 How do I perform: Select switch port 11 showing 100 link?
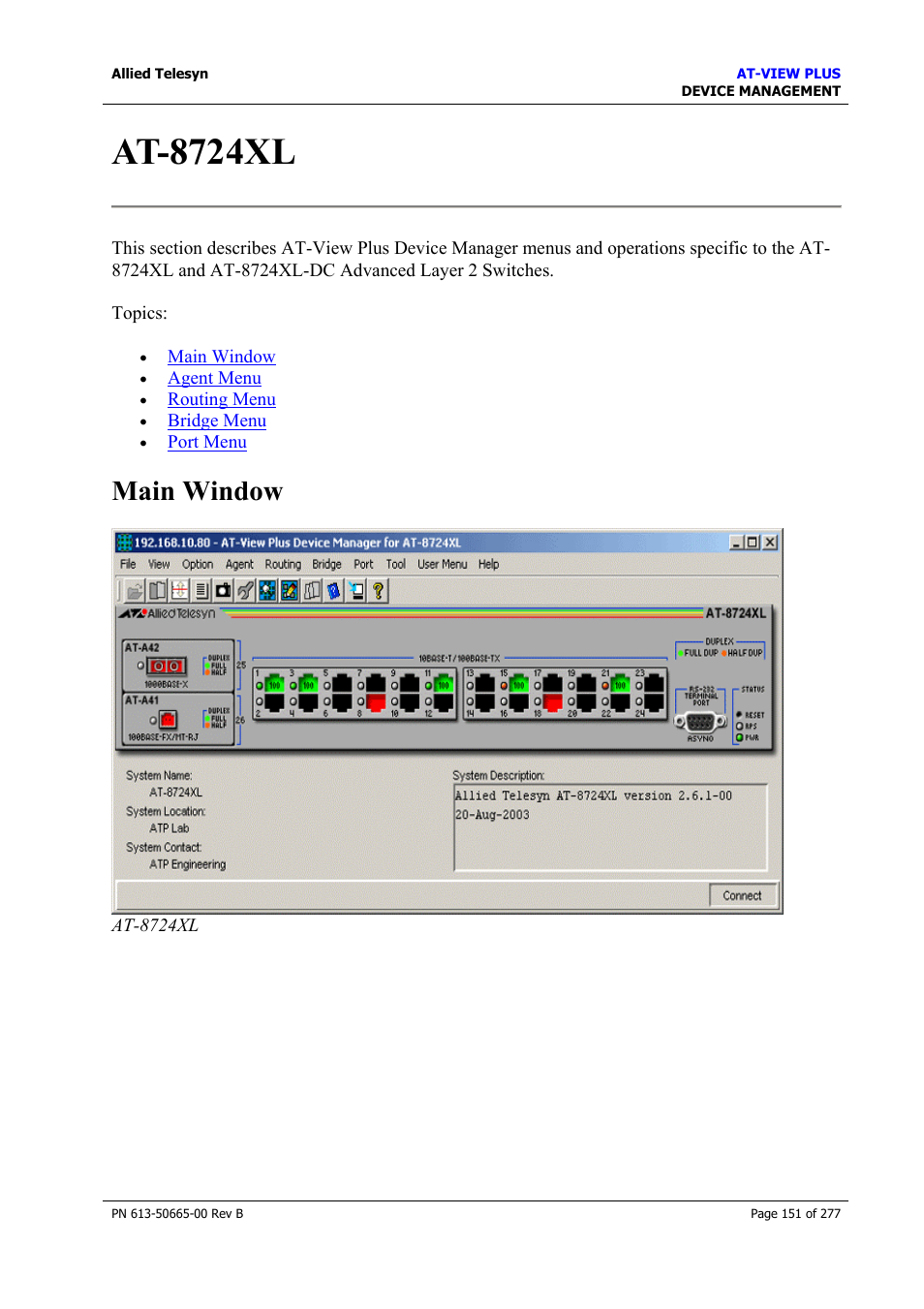tap(444, 683)
